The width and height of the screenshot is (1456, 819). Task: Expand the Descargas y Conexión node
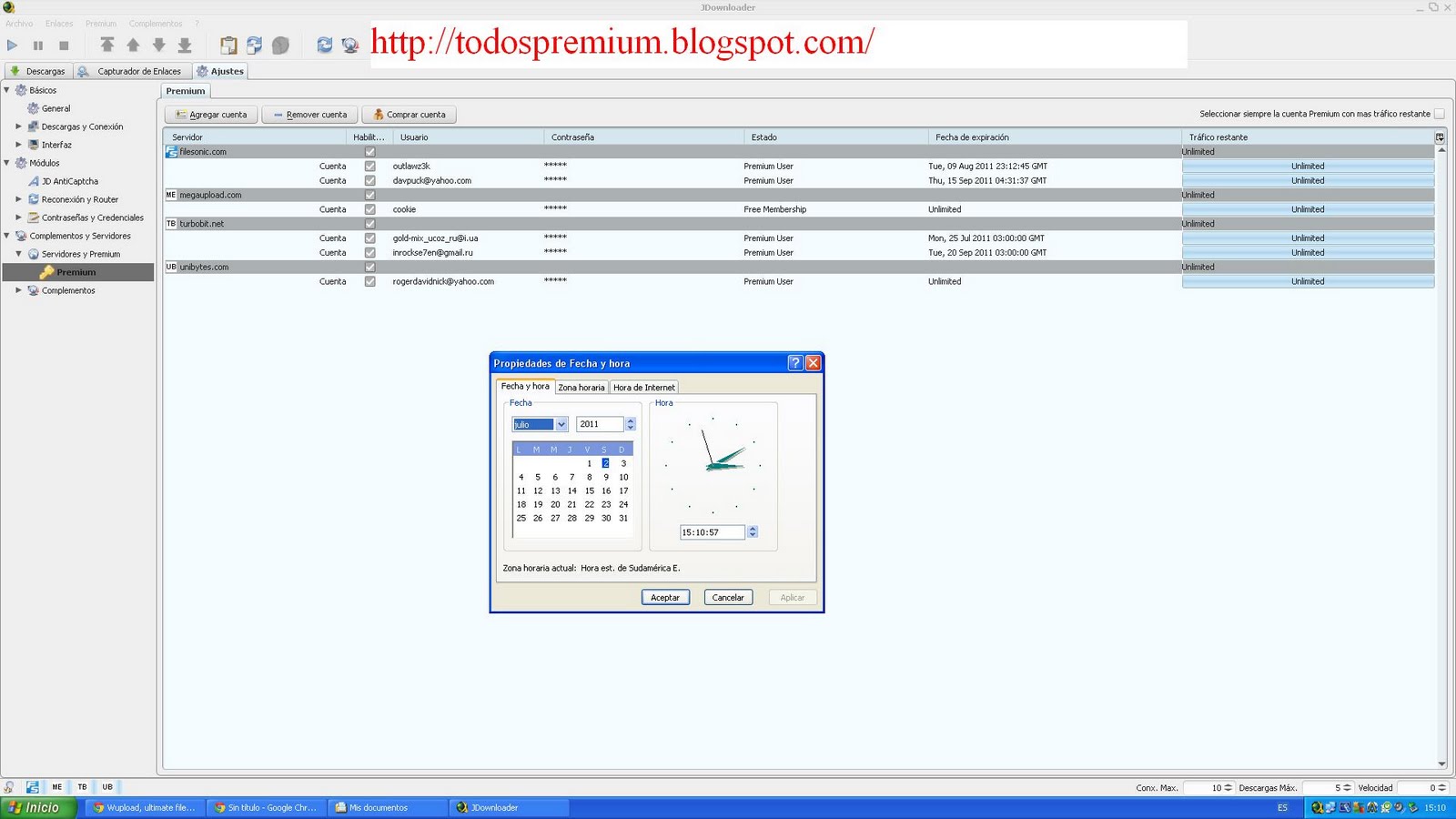point(18,126)
